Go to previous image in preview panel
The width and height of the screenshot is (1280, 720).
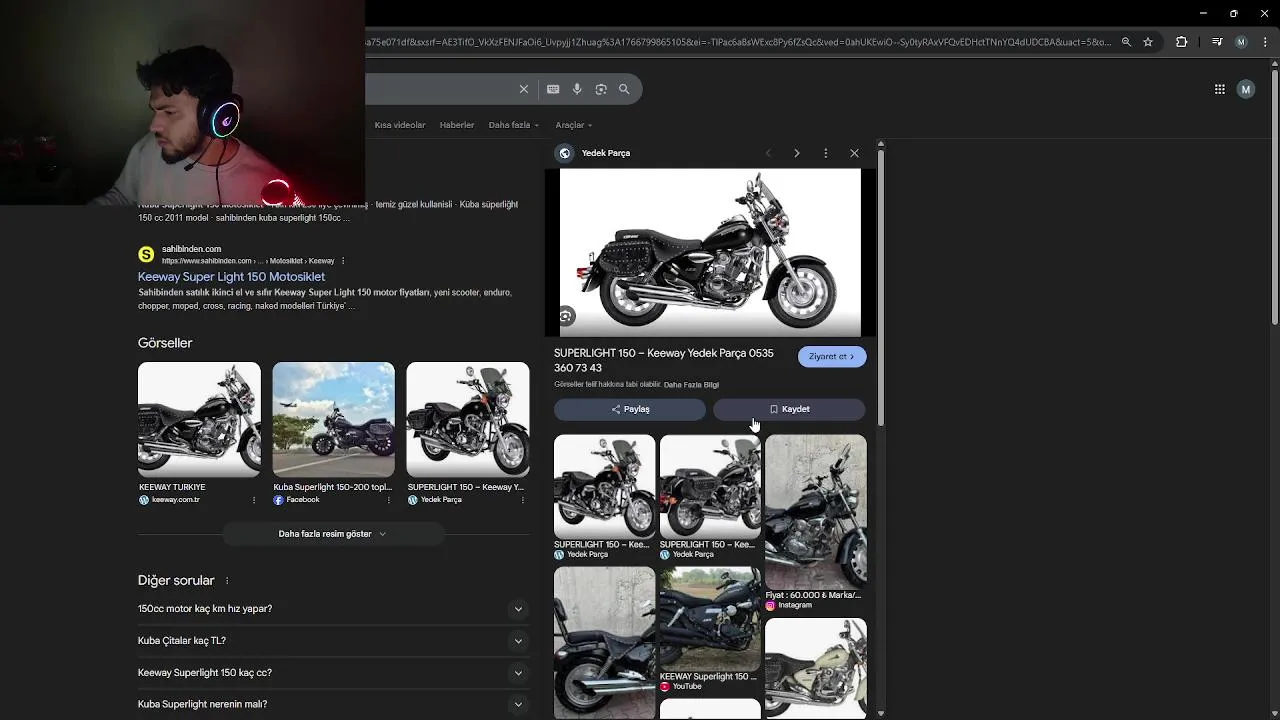(768, 153)
